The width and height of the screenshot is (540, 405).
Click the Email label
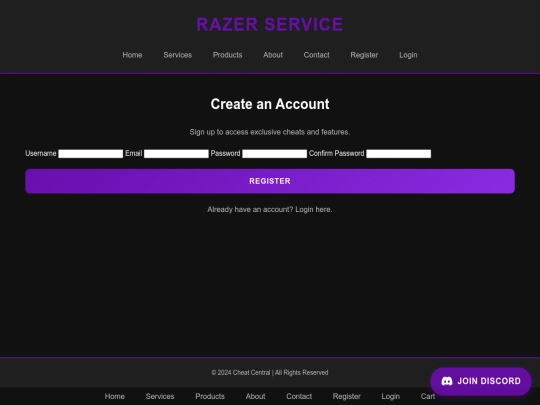[134, 153]
